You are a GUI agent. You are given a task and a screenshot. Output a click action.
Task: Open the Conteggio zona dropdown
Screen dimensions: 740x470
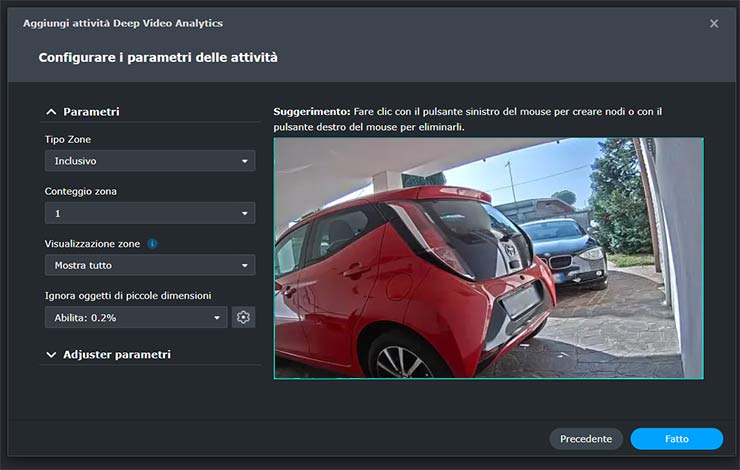tap(150, 213)
